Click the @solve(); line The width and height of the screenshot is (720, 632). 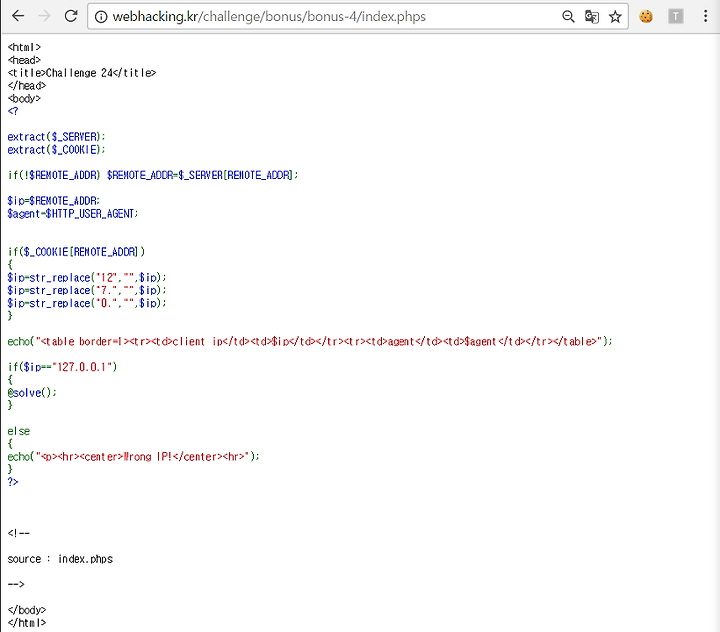tap(32, 393)
